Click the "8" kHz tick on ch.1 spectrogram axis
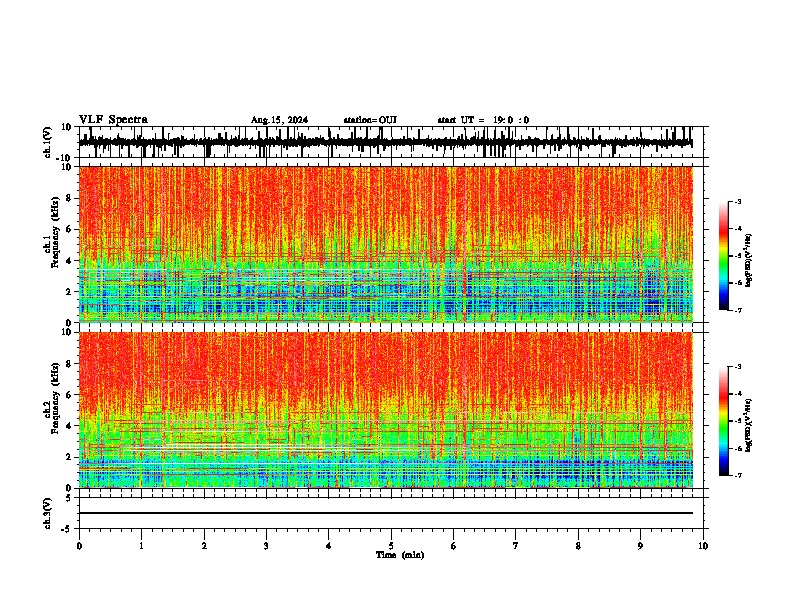 [x=71, y=198]
